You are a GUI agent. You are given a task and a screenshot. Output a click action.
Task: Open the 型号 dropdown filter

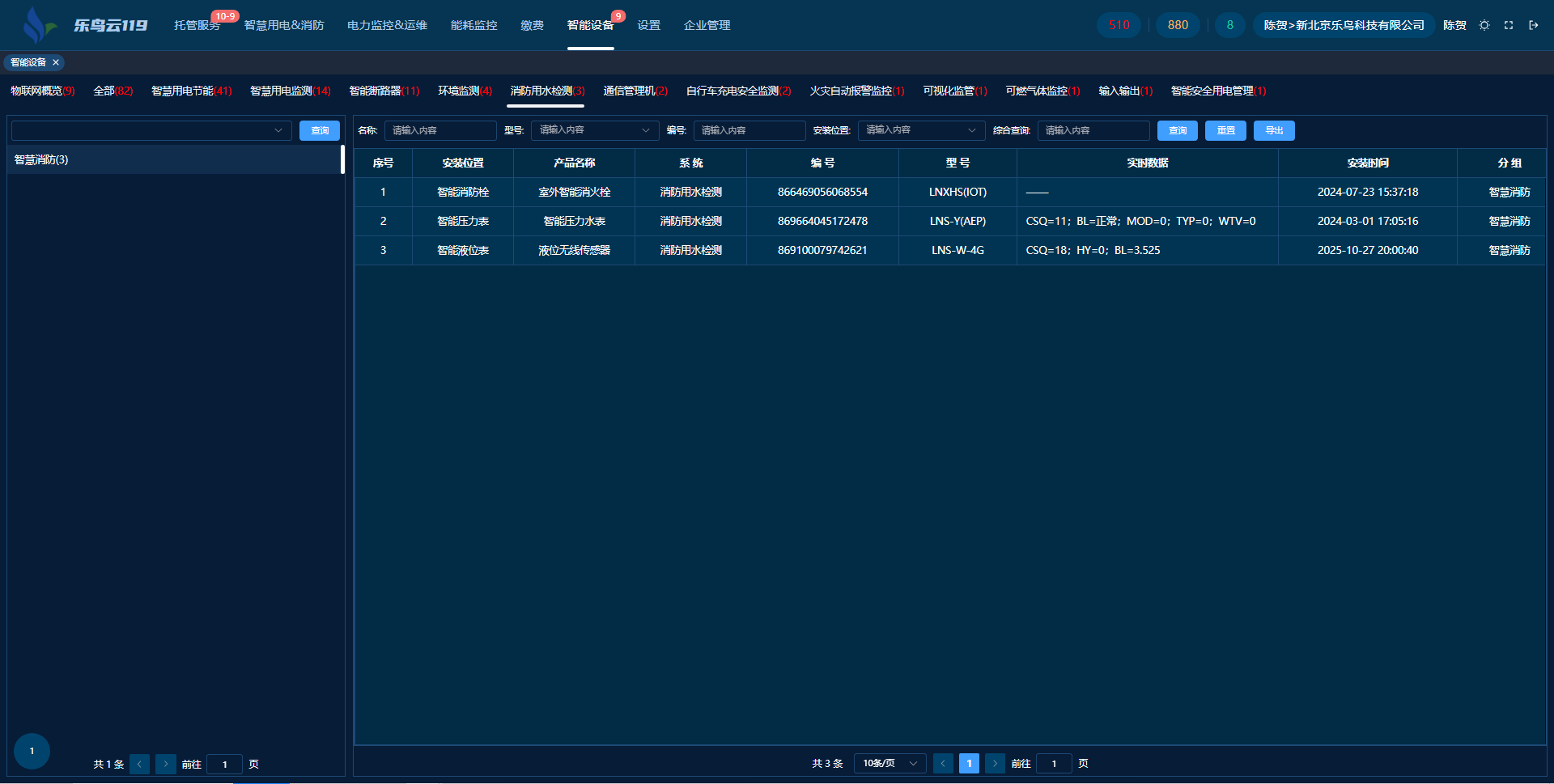(594, 130)
